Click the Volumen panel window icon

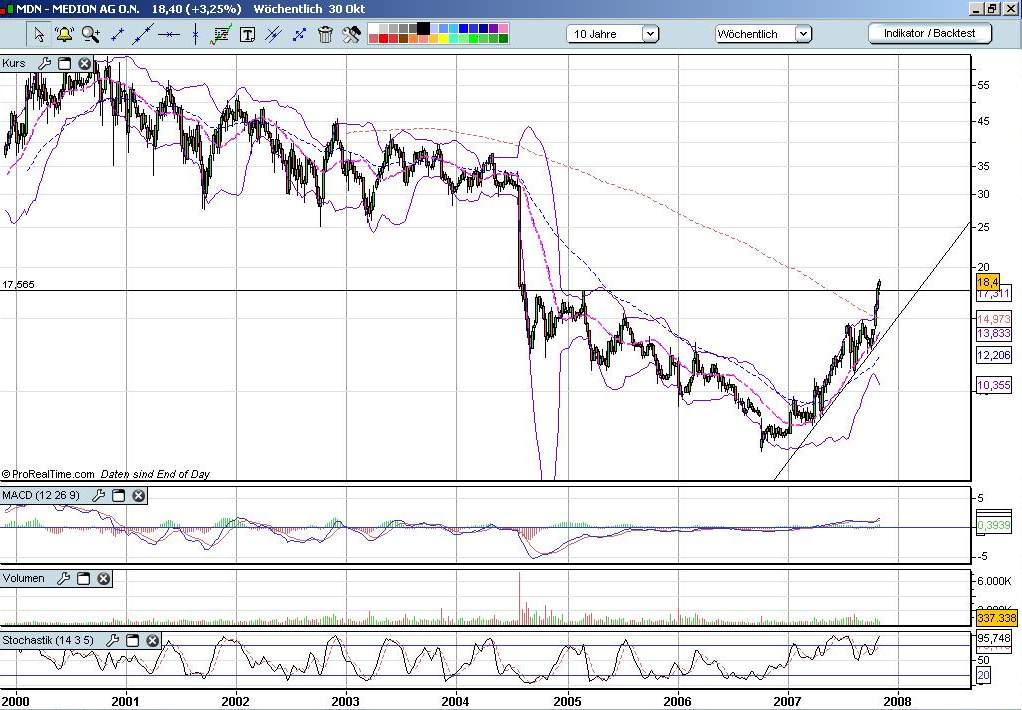click(x=83, y=578)
